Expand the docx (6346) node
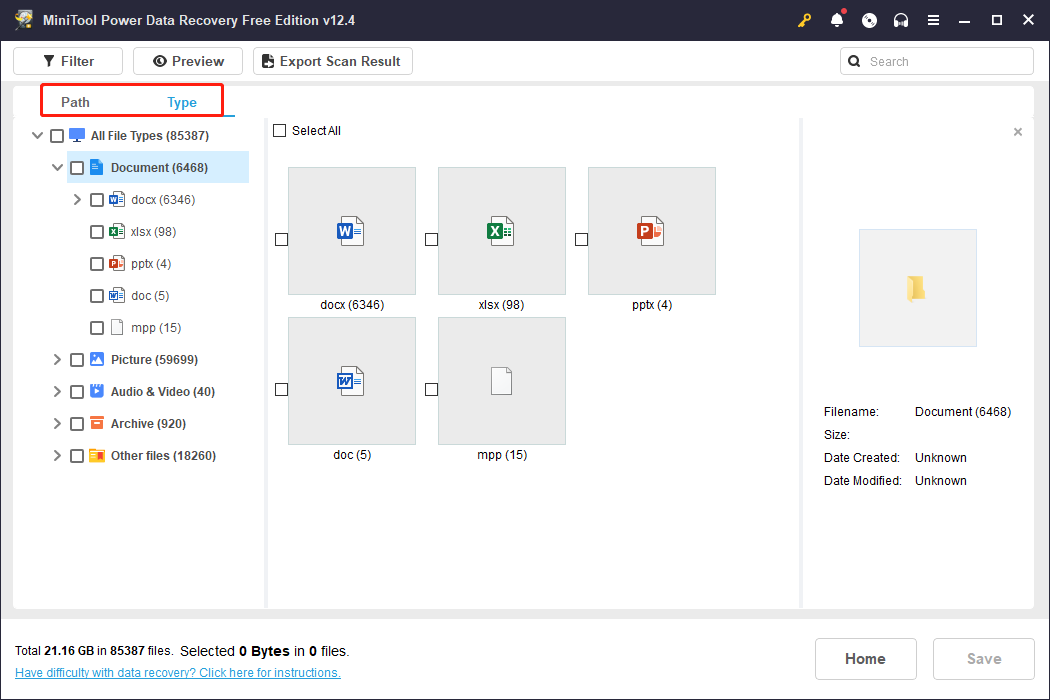This screenshot has width=1050, height=700. click(77, 200)
